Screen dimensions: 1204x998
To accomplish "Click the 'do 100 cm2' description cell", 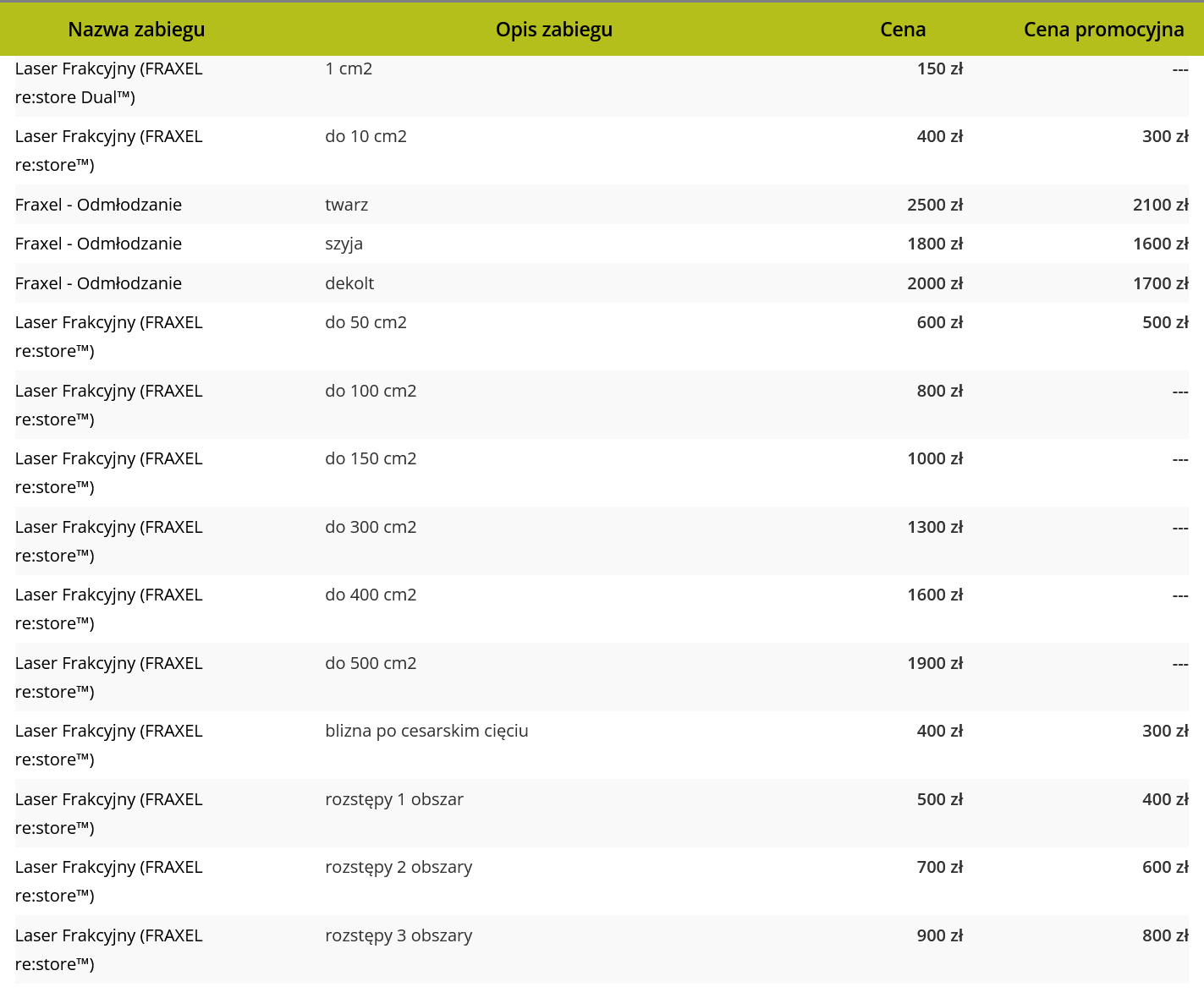I will pos(371,391).
